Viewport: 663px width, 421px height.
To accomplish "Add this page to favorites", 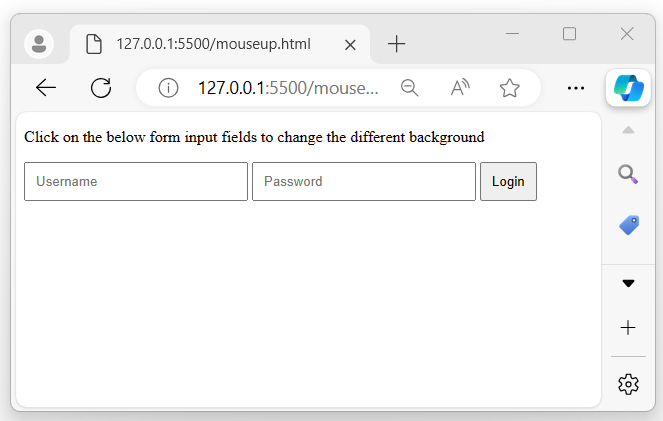I will point(510,88).
